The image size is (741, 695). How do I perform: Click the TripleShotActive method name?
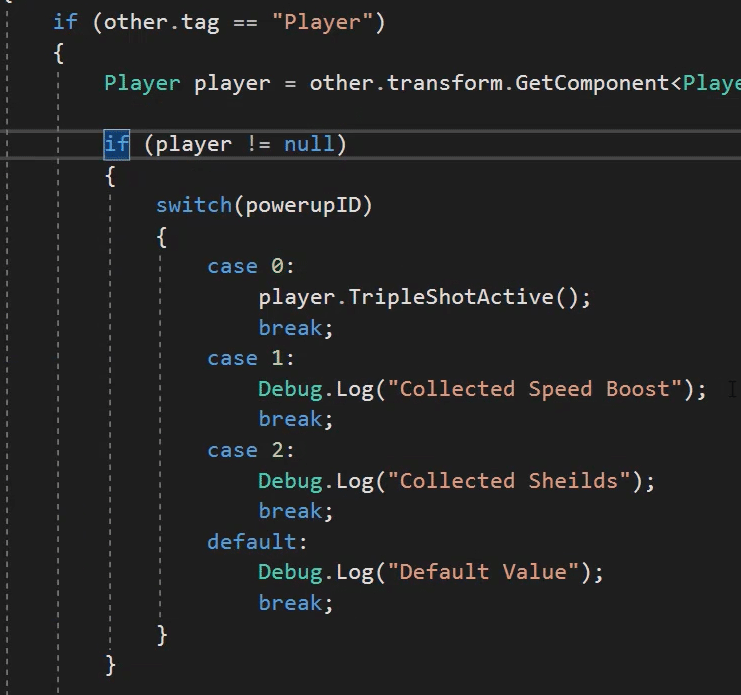451,298
